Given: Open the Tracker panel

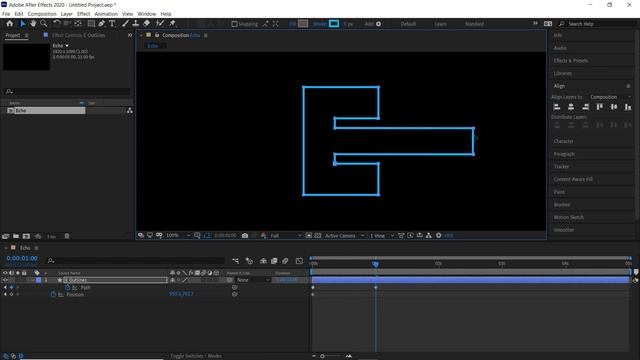Looking at the screenshot, I should tap(561, 167).
